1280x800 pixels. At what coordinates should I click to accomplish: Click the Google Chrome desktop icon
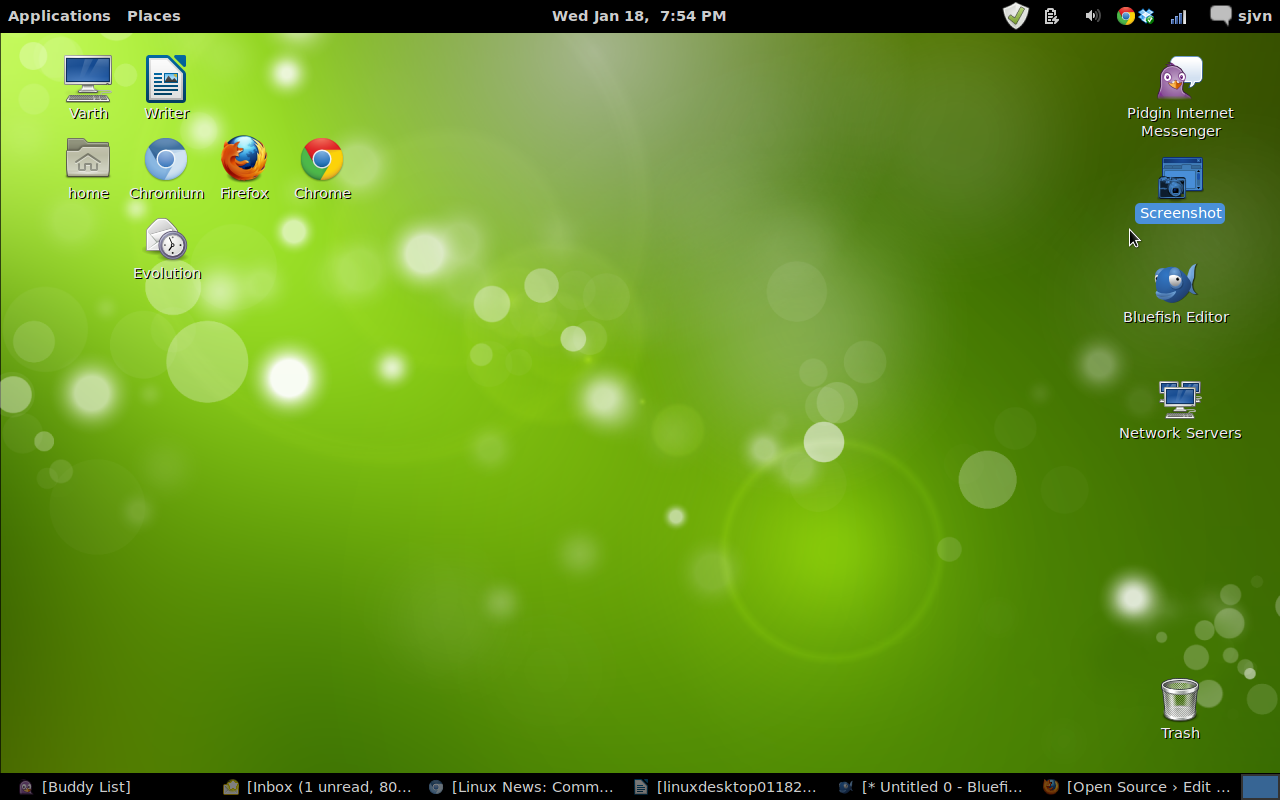(x=322, y=160)
